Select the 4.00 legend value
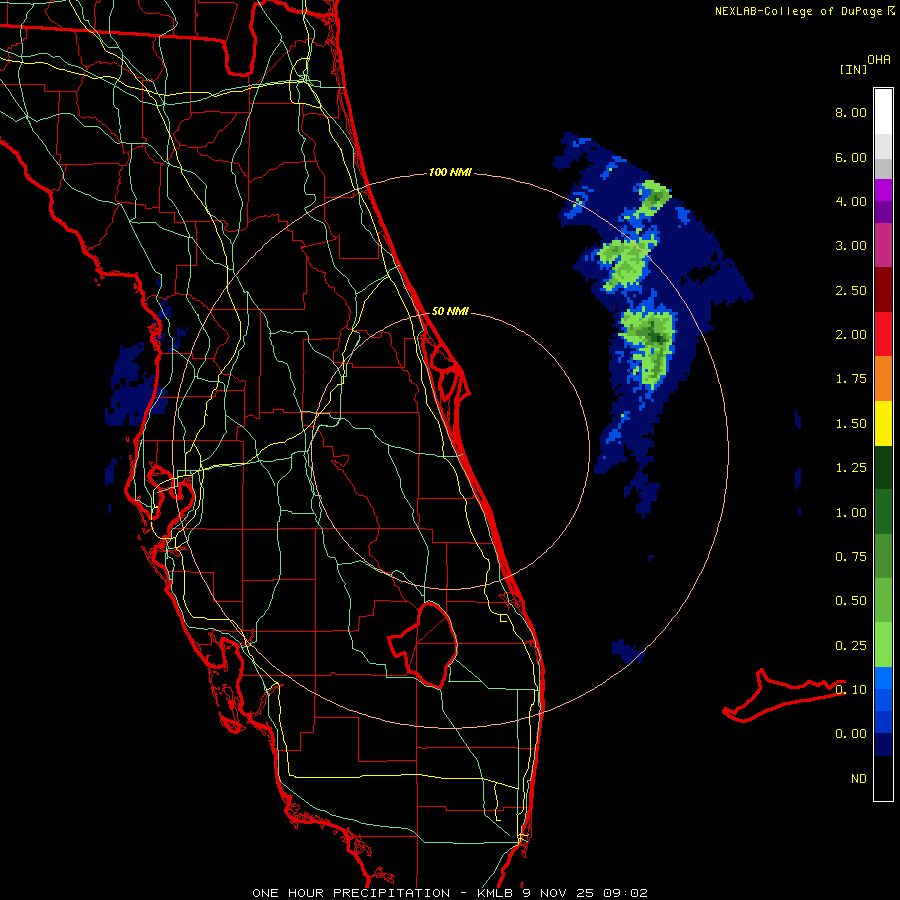The height and width of the screenshot is (900, 900). pos(851,201)
